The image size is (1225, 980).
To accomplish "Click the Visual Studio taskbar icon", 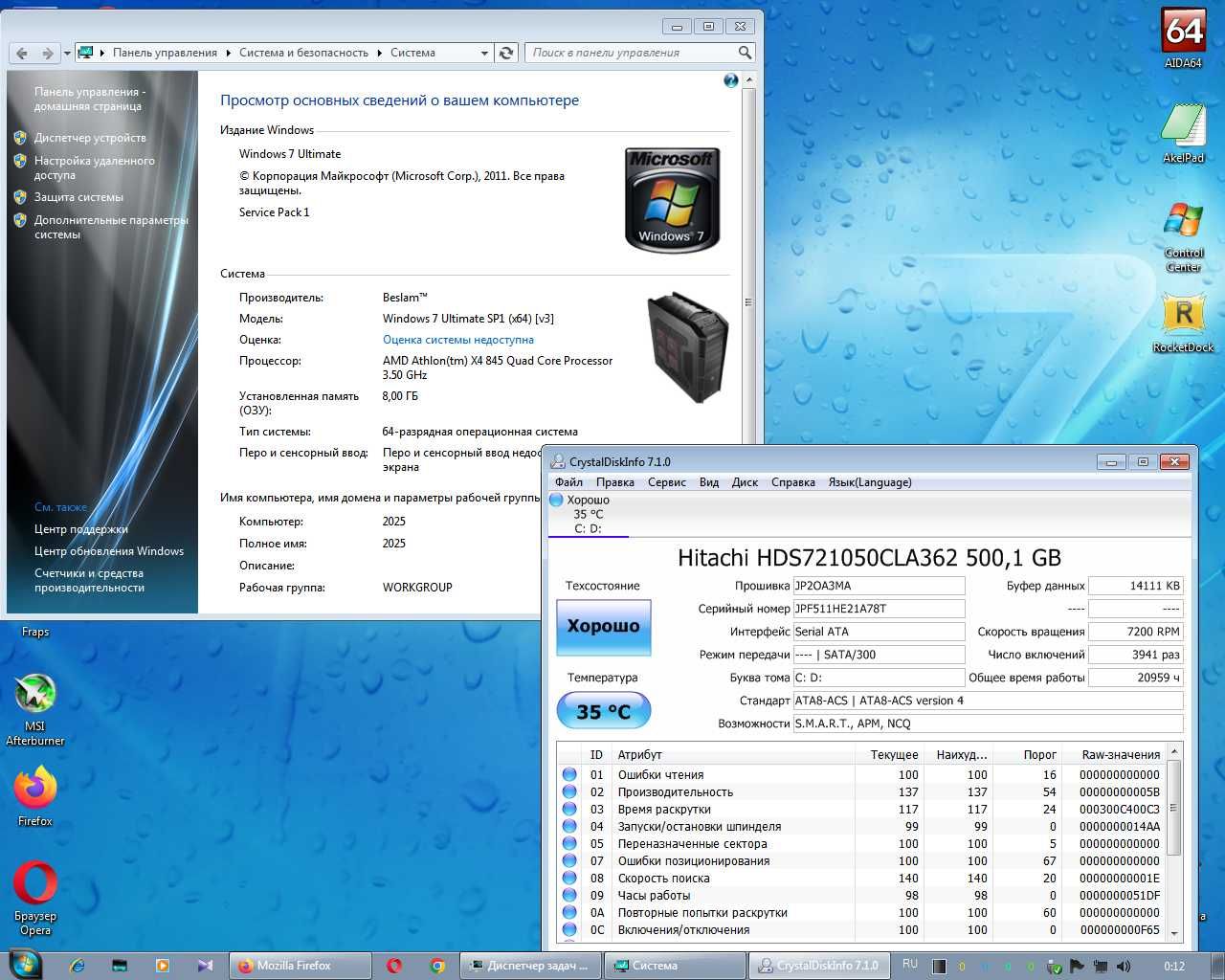I will click(x=205, y=966).
